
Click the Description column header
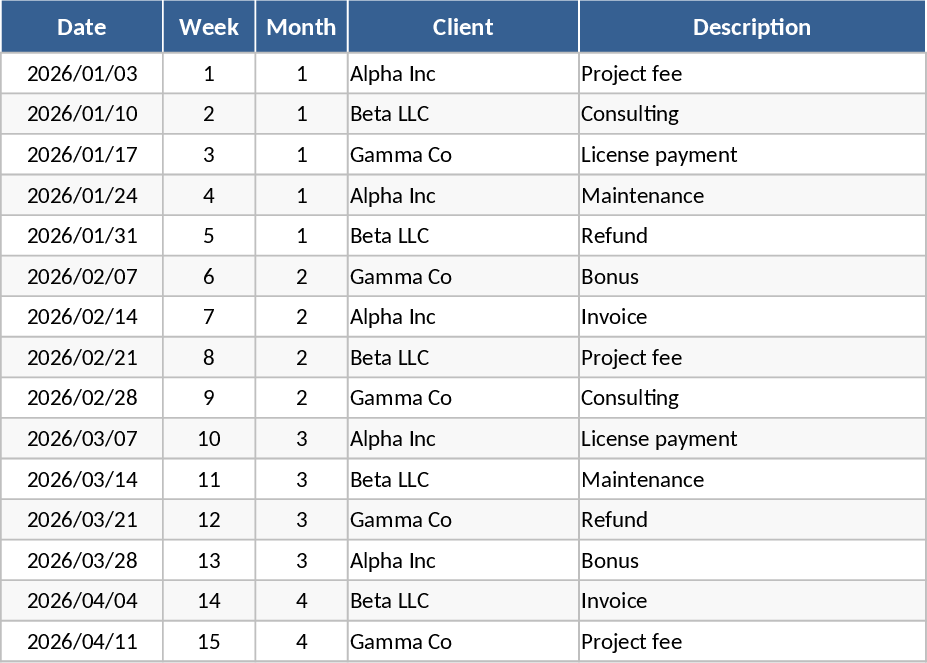point(751,27)
